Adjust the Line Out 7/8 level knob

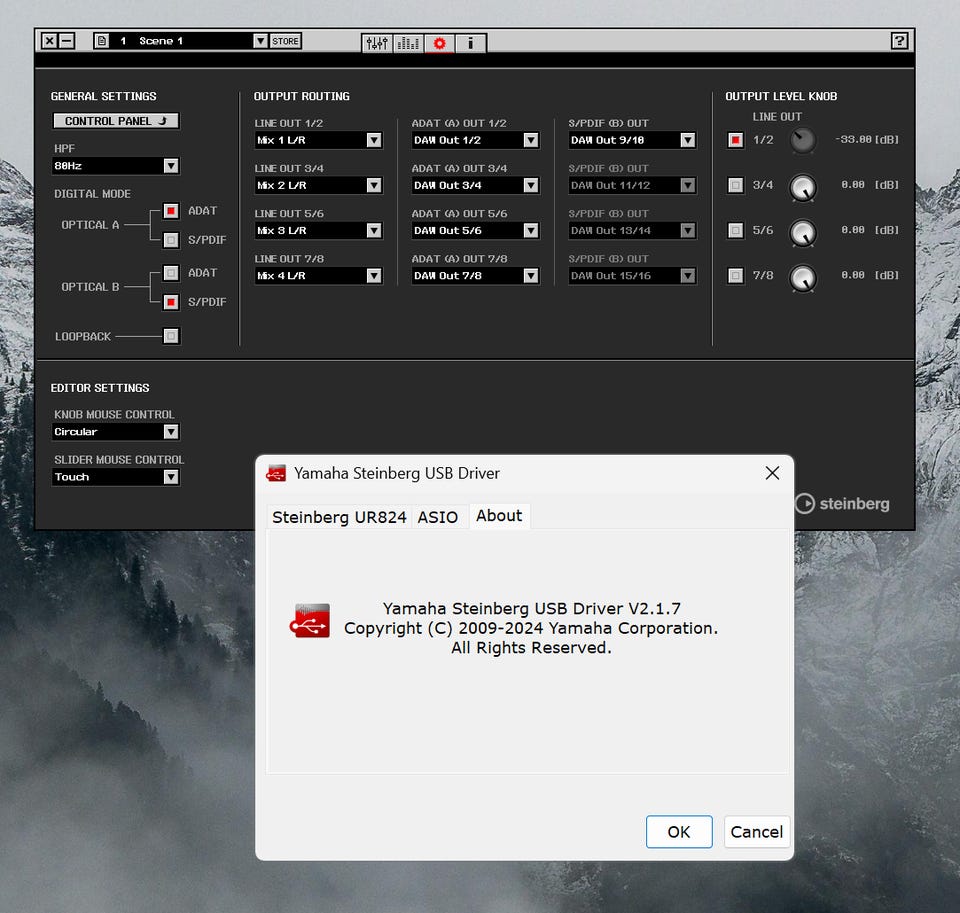(x=803, y=277)
